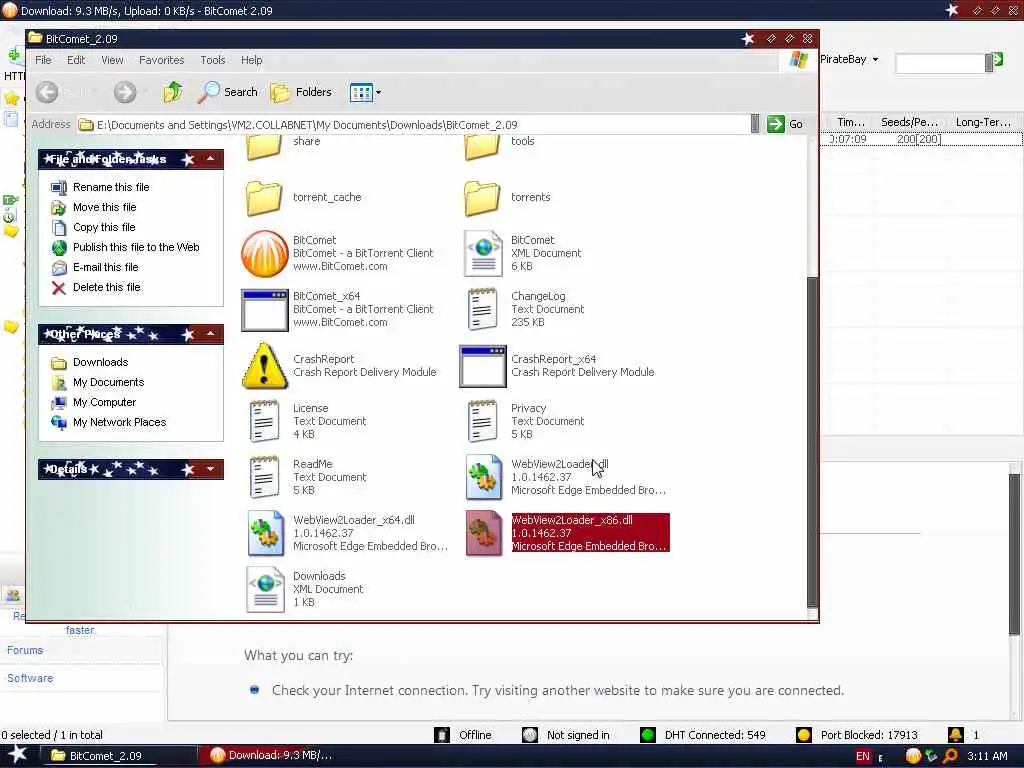
Task: Click the Go button beside address bar
Action: (786, 124)
